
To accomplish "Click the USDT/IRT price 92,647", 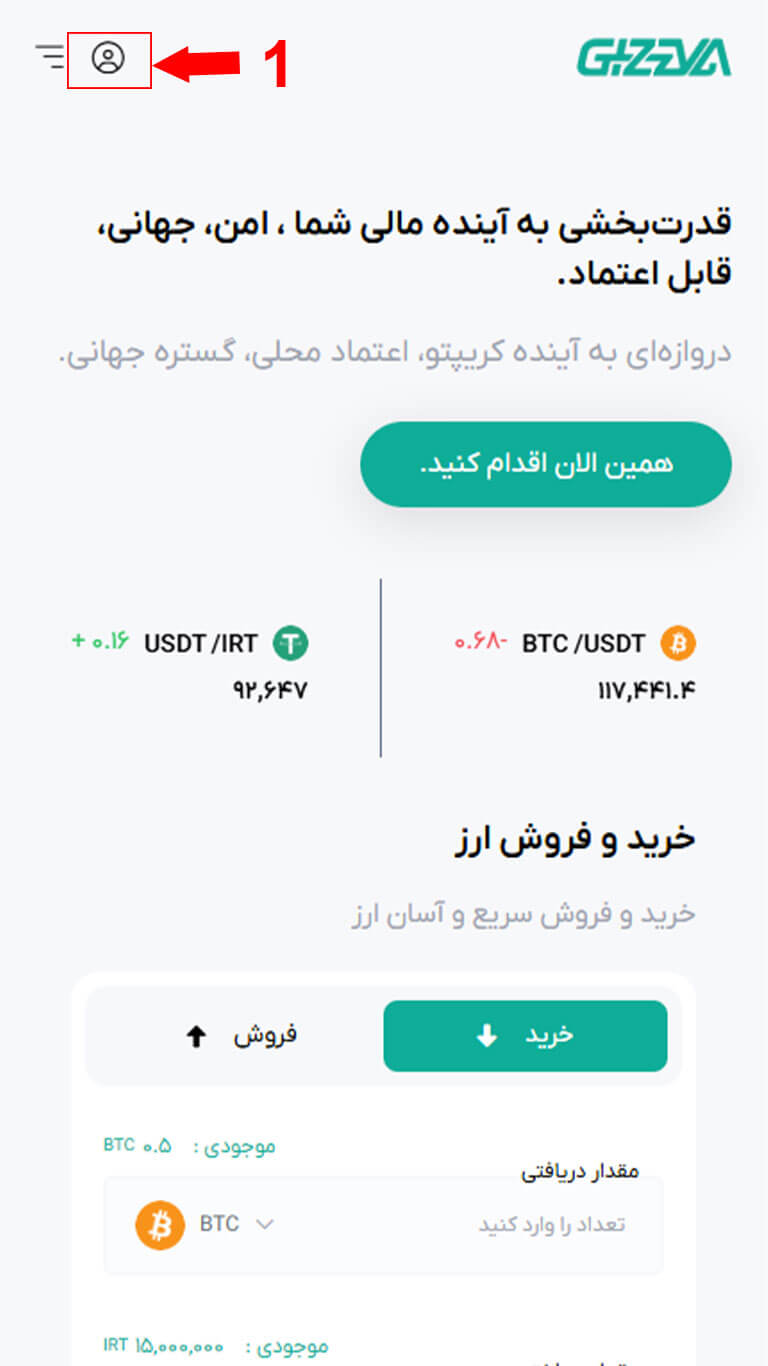I will coord(264,690).
